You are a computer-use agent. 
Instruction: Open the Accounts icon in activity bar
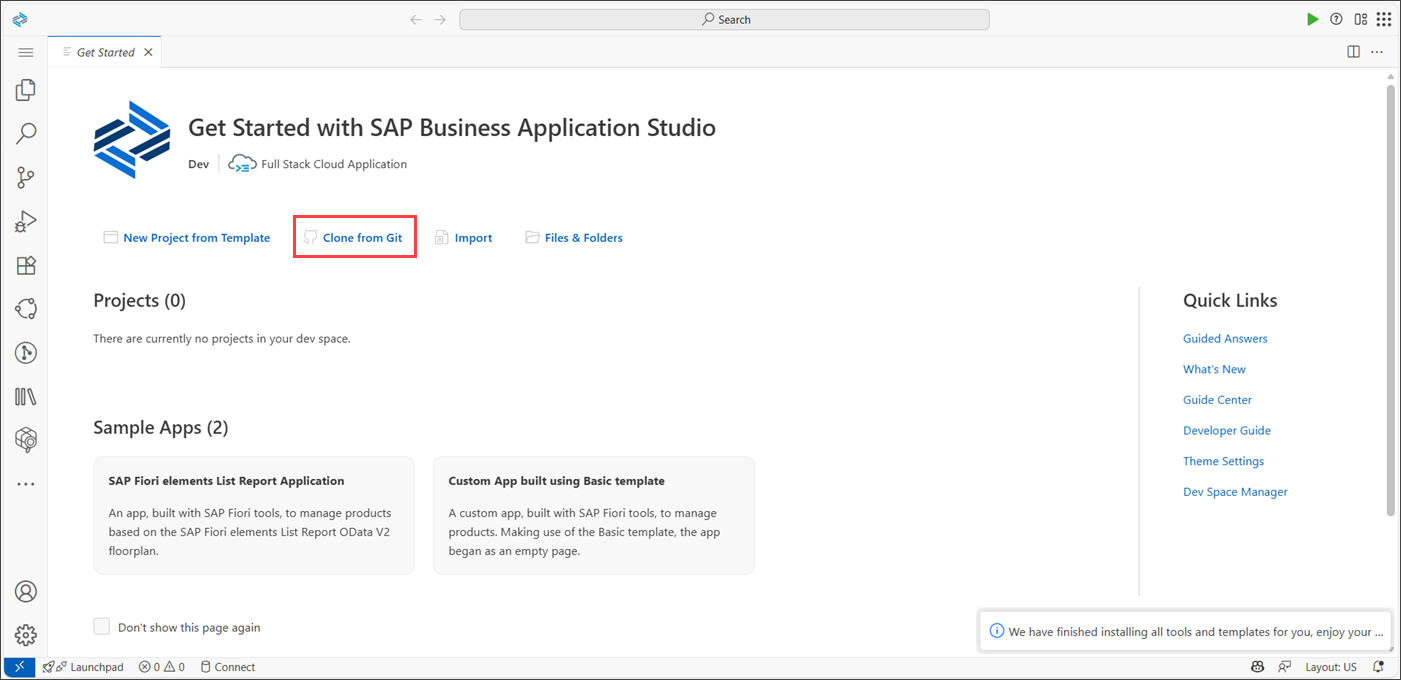click(26, 592)
